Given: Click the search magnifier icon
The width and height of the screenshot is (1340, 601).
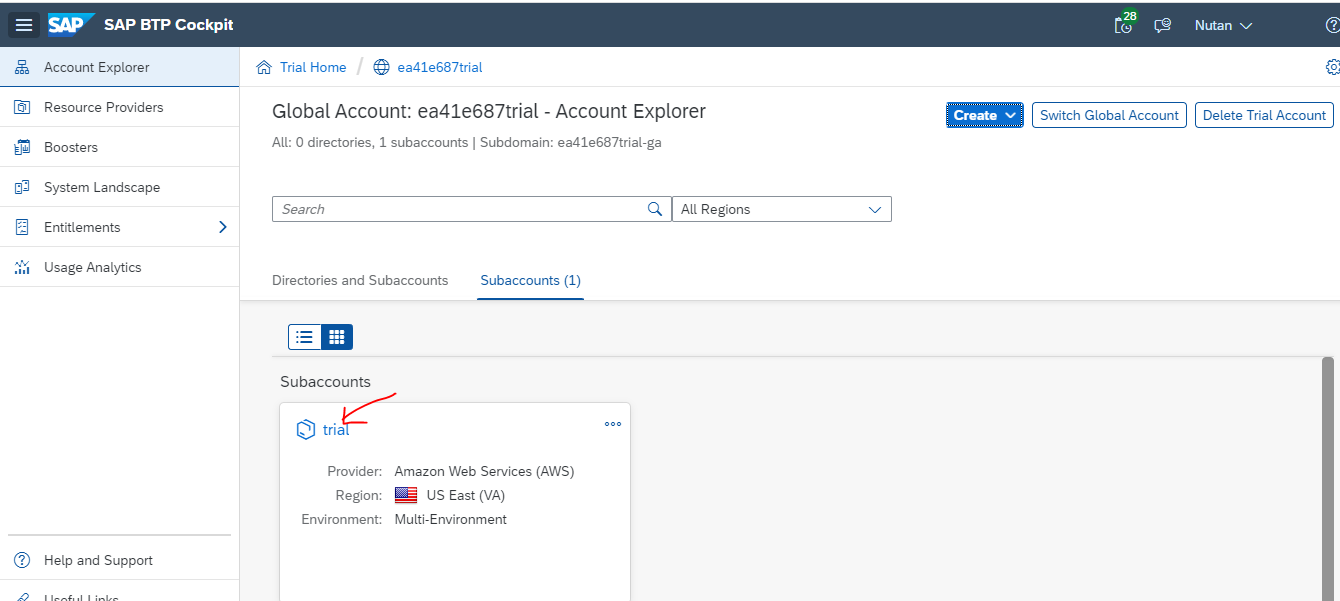Looking at the screenshot, I should tap(655, 209).
